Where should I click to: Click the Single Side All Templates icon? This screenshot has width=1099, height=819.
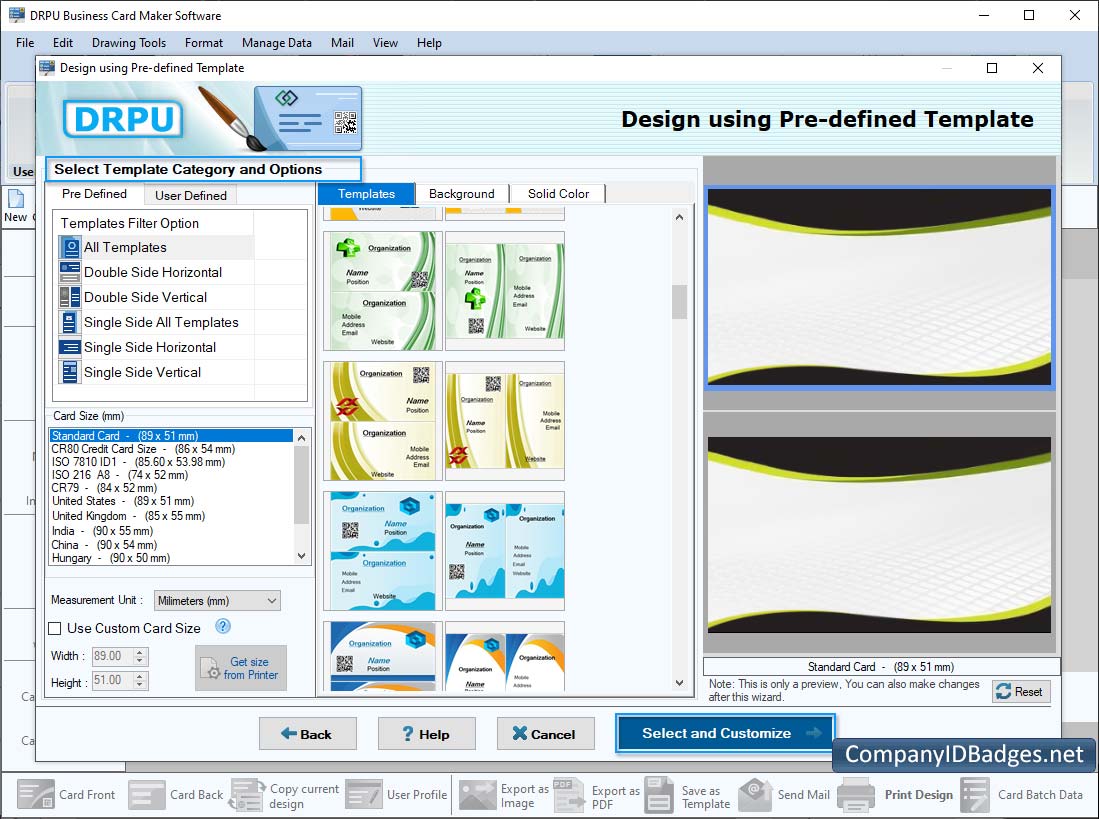click(70, 322)
